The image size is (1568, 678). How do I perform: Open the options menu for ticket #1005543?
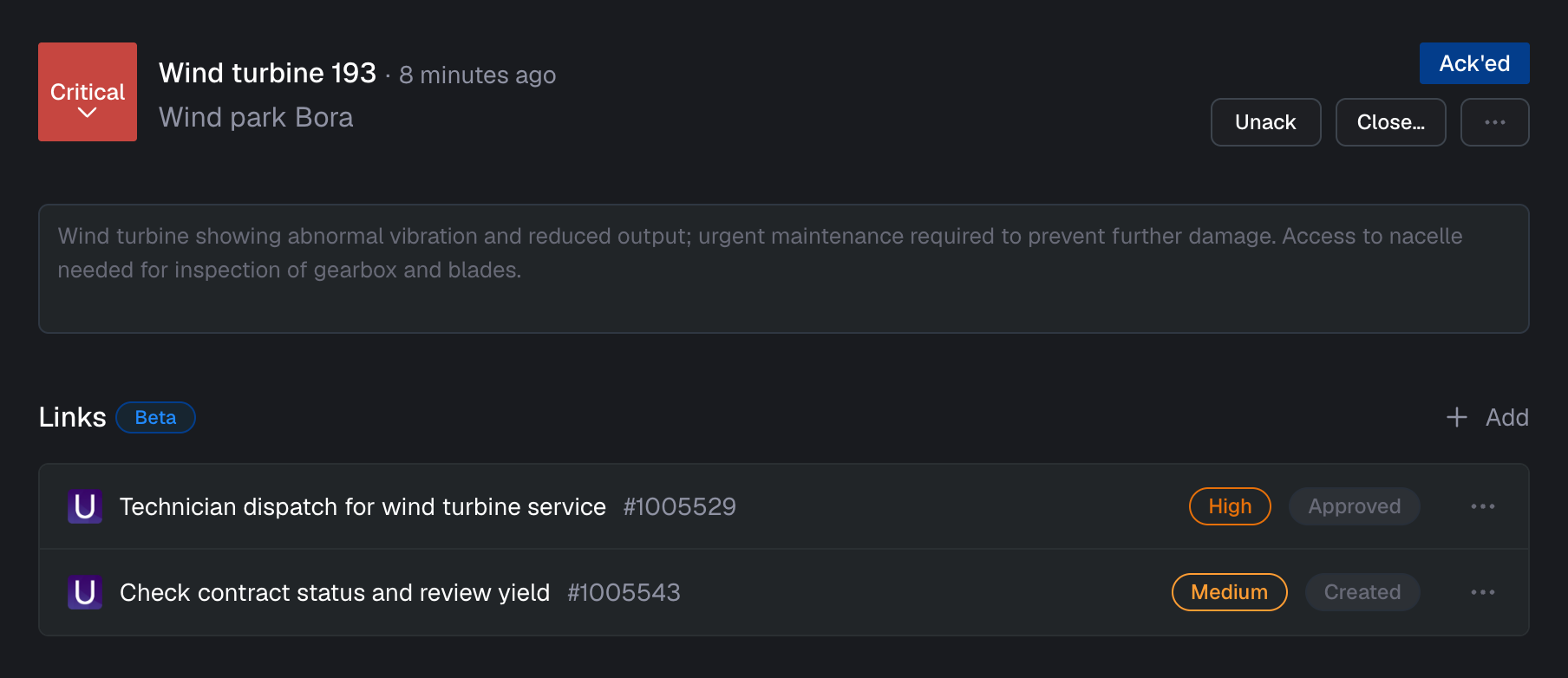[1483, 592]
